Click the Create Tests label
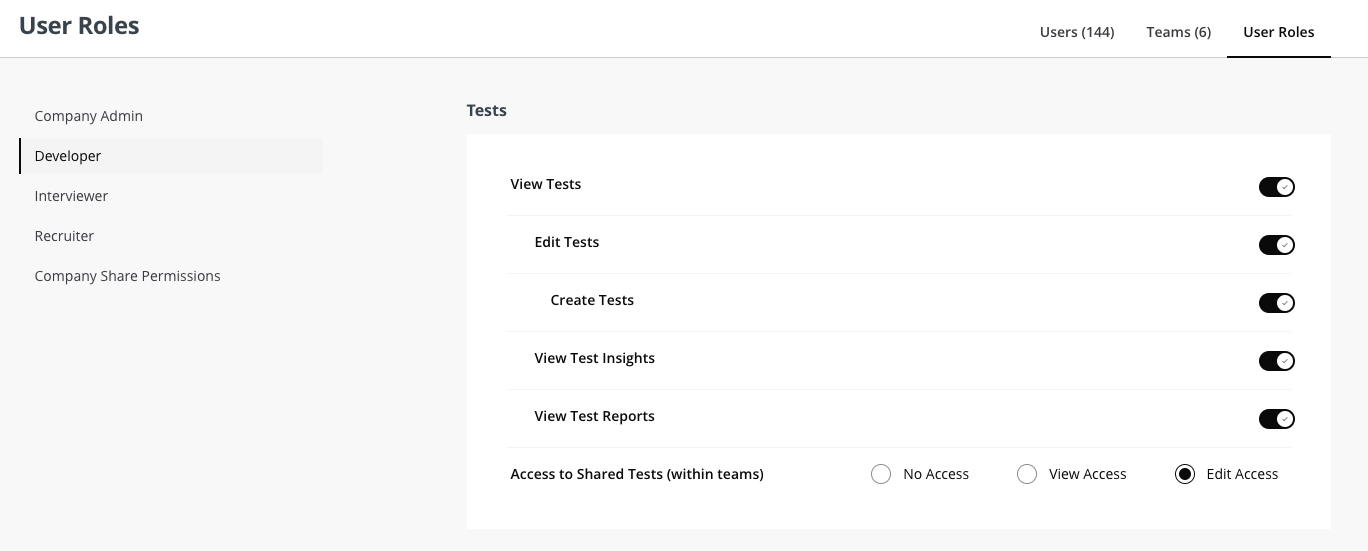The image size is (1368, 551). click(x=592, y=300)
